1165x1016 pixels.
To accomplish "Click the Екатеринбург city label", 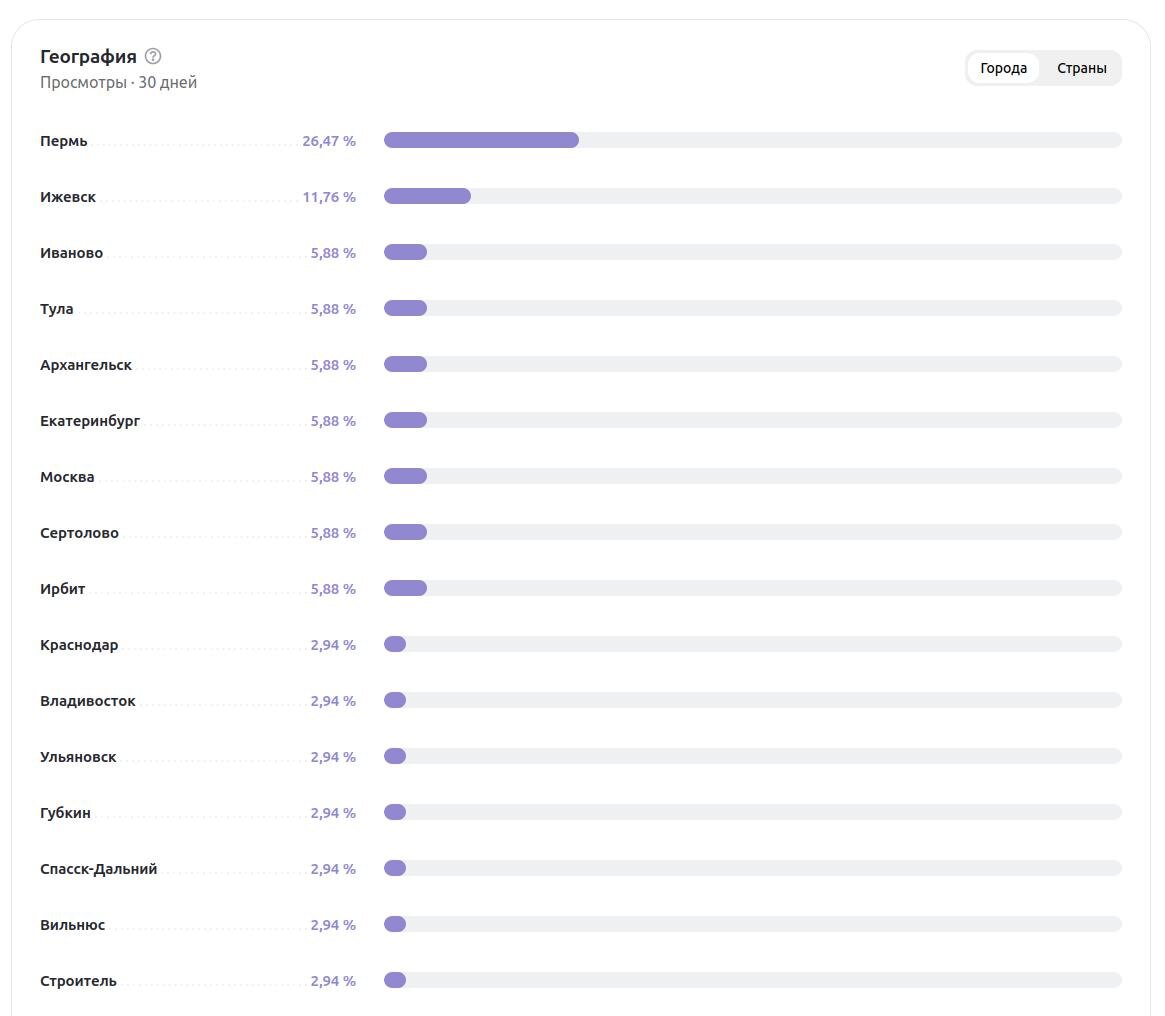I will tap(90, 421).
